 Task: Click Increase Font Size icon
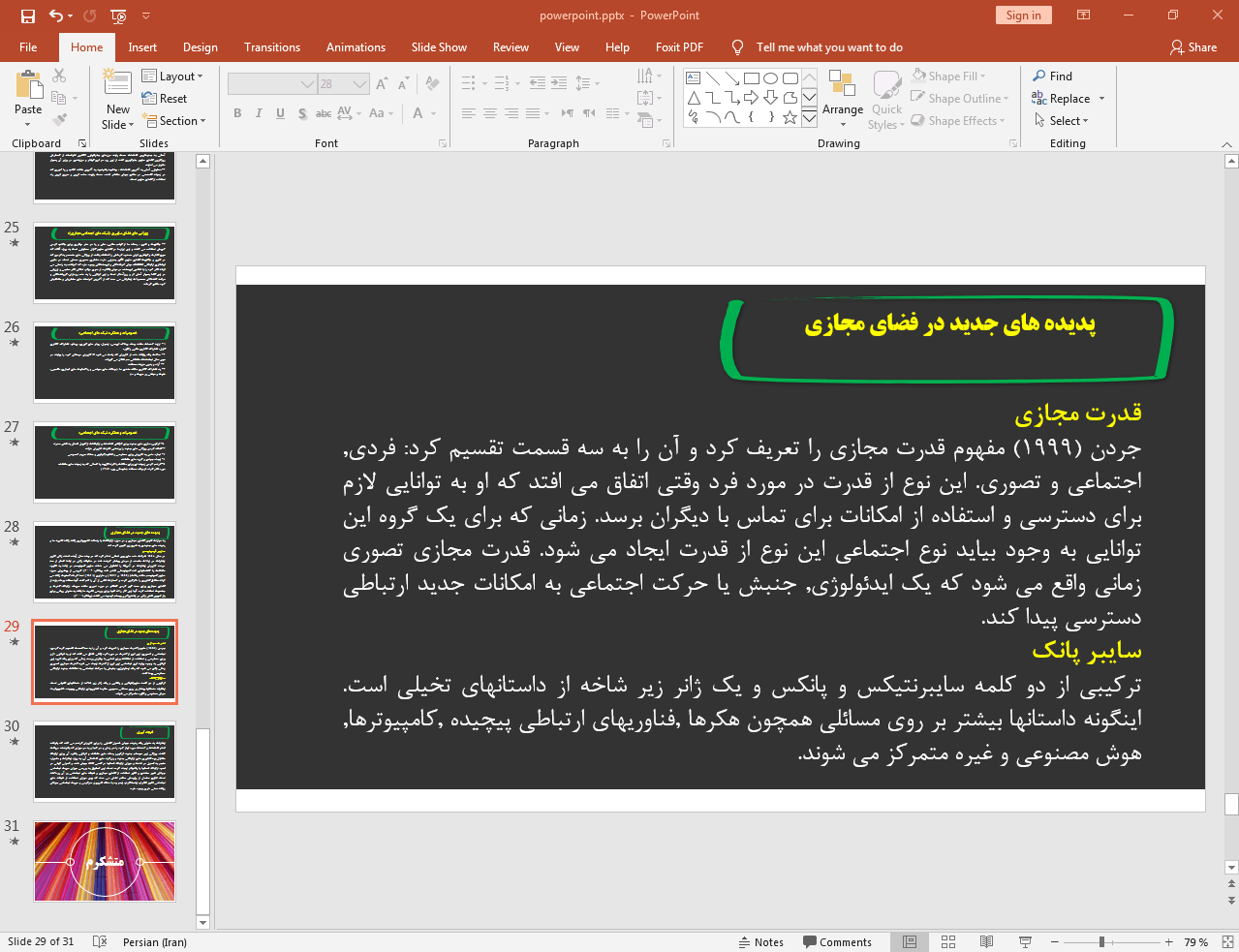[382, 84]
